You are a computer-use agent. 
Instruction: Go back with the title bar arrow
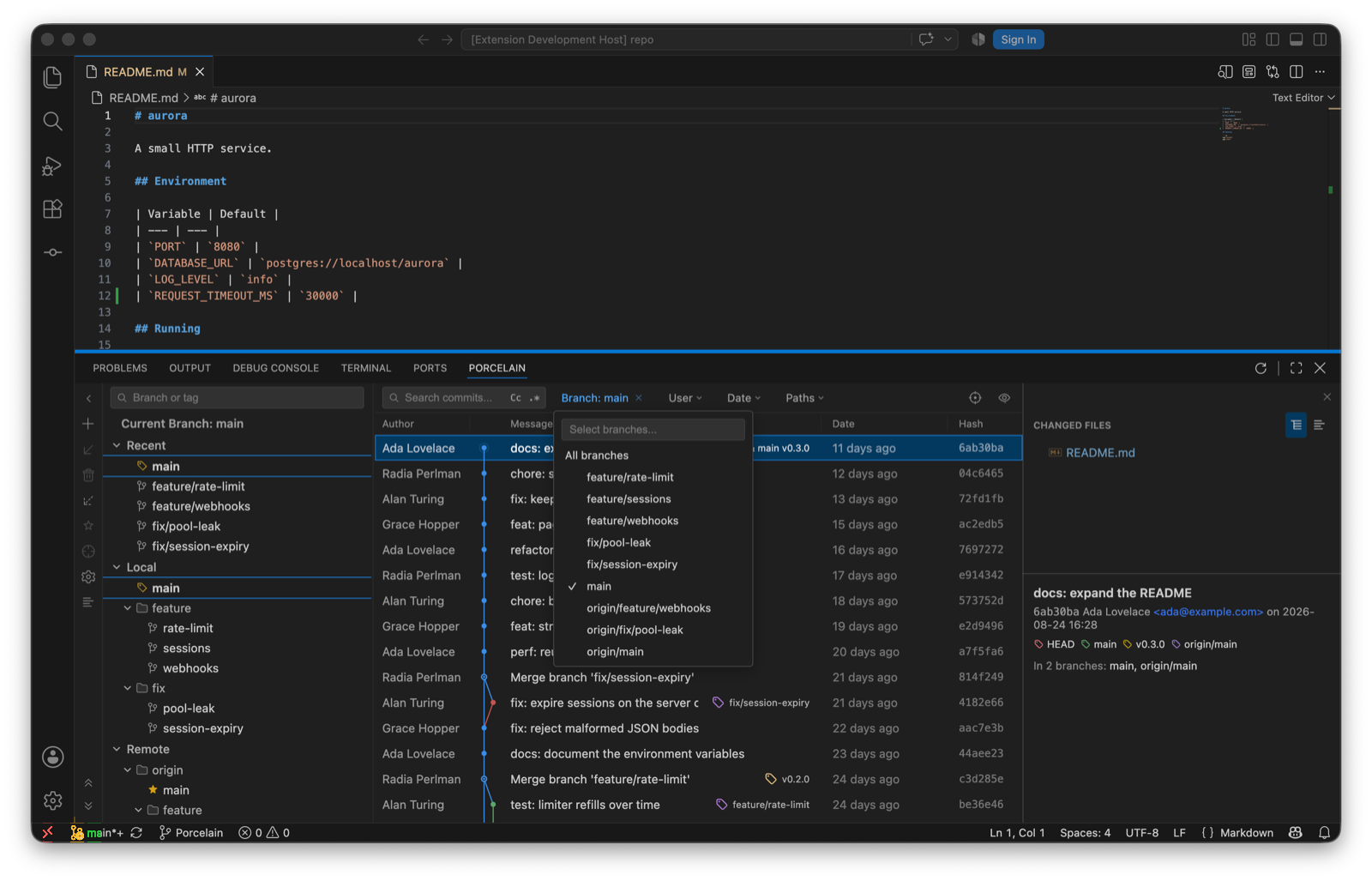click(x=423, y=39)
